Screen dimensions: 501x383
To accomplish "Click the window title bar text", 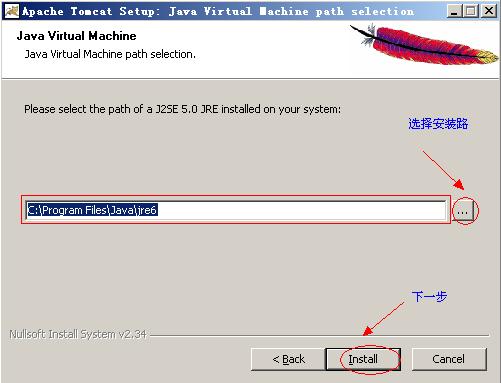I will pyautogui.click(x=218, y=11).
